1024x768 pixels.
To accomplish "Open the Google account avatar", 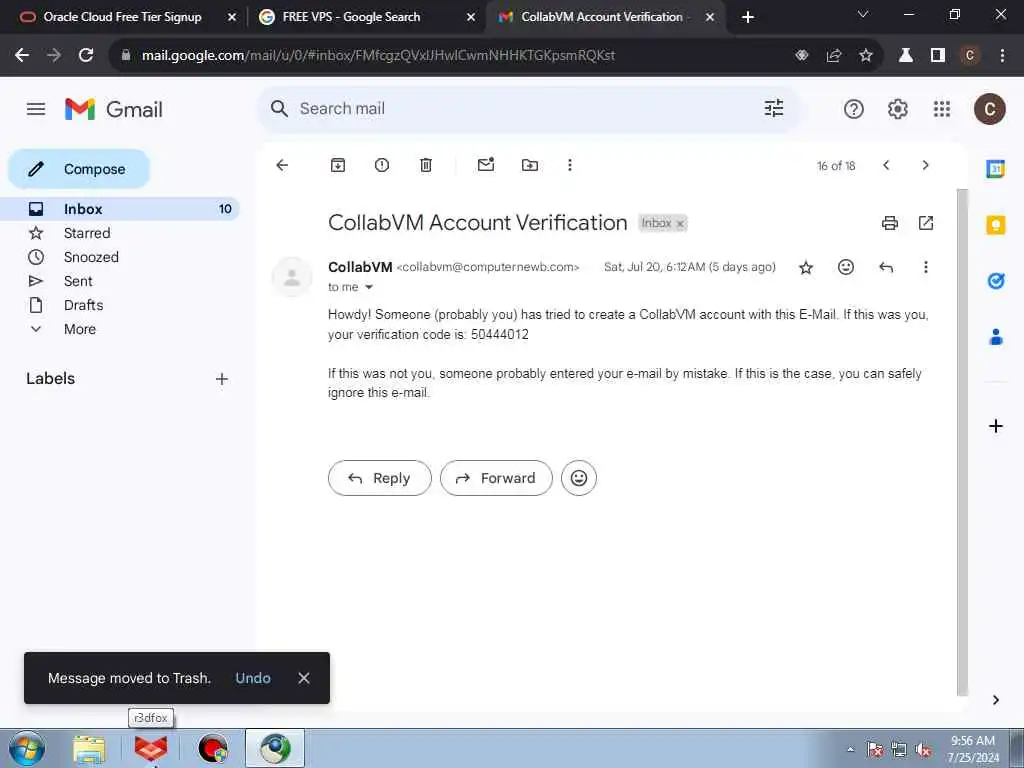I will 989,109.
